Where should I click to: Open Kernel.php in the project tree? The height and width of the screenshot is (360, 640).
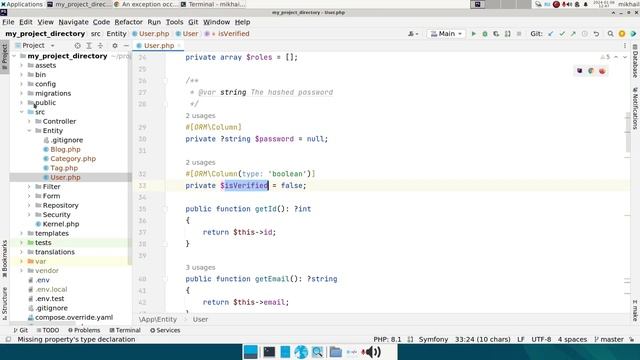(x=61, y=224)
